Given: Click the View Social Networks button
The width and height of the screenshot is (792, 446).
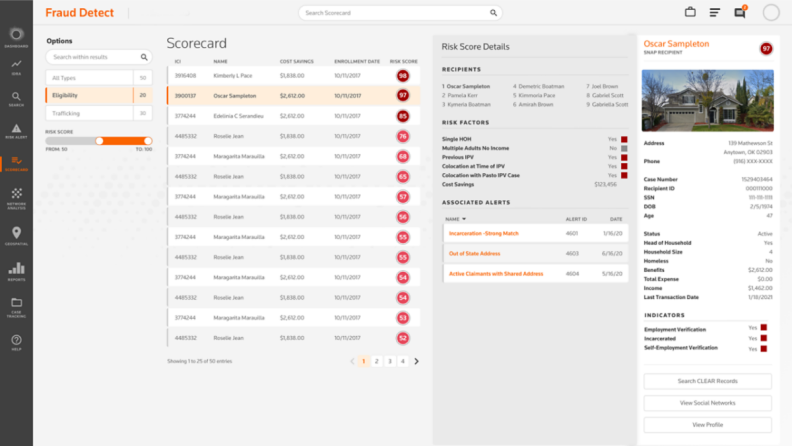Looking at the screenshot, I should tap(707, 403).
